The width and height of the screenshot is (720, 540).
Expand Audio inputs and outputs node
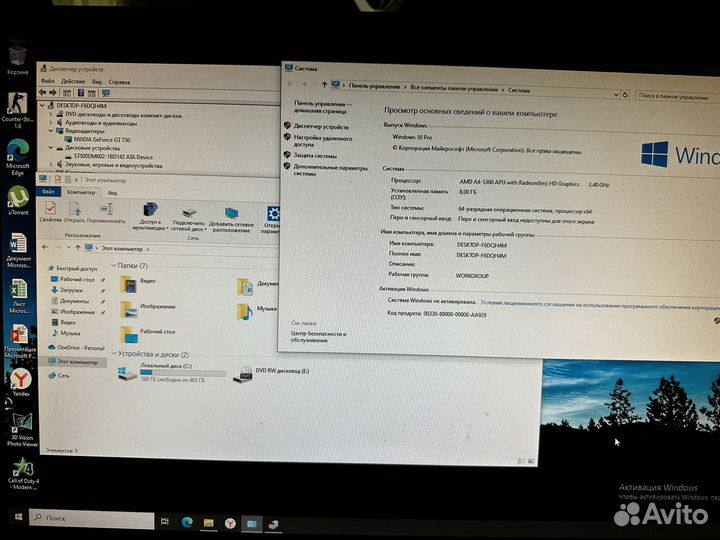pos(51,123)
